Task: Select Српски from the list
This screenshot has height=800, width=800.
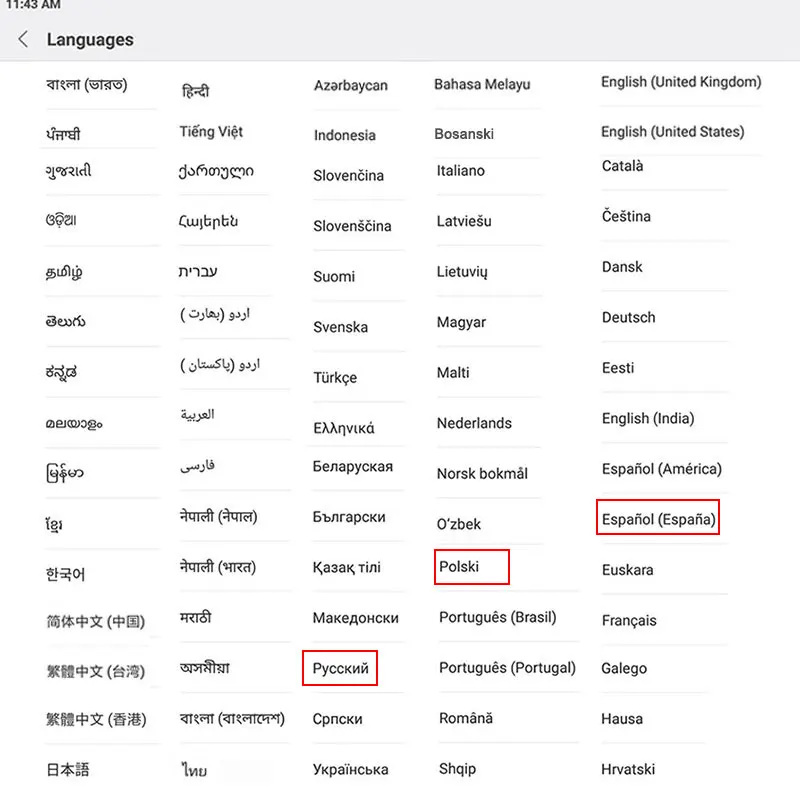Action: pos(337,719)
